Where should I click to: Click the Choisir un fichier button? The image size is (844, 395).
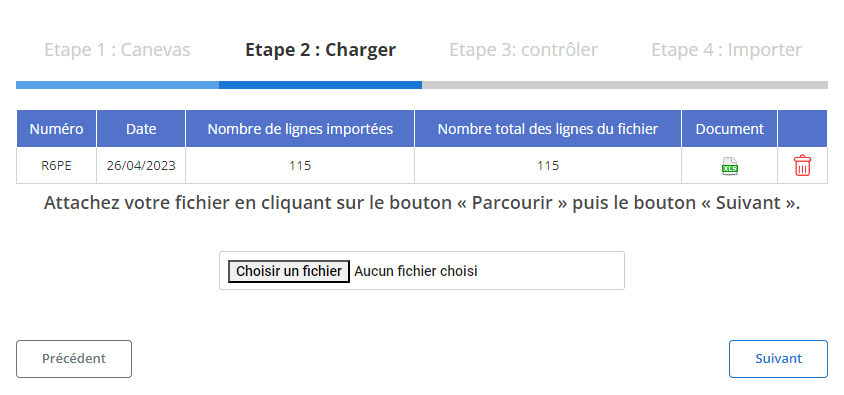click(289, 271)
